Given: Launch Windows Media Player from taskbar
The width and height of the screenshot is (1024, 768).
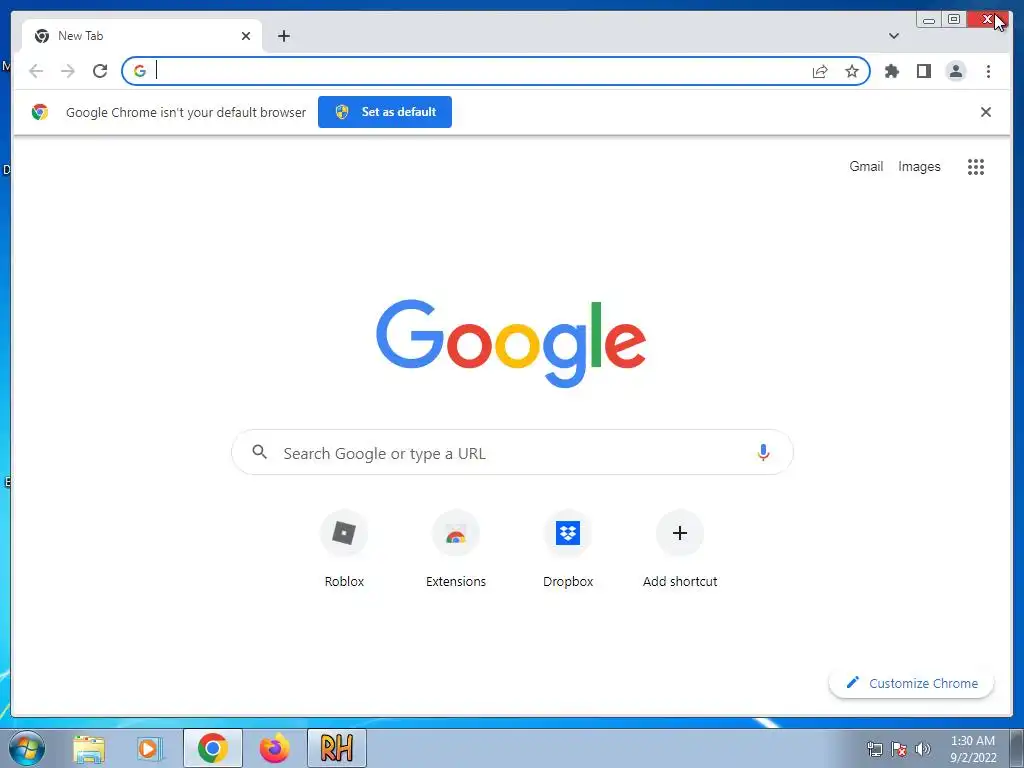Looking at the screenshot, I should [x=150, y=748].
